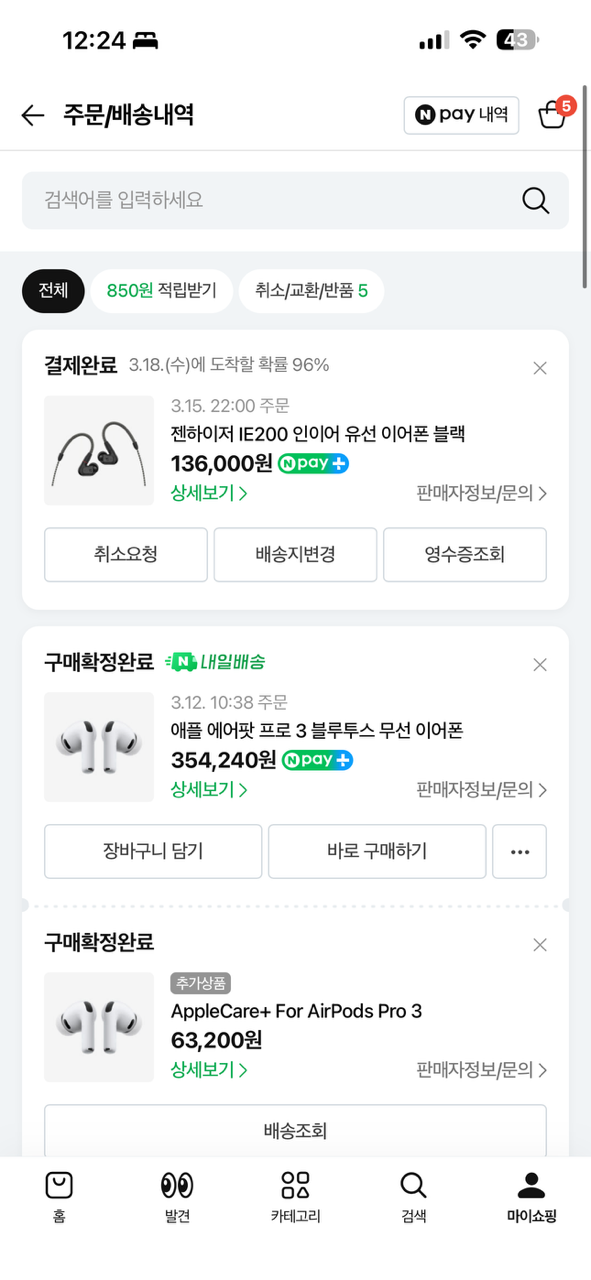Expand 상세보기 for 젠하이저 IE200 order

[209, 493]
